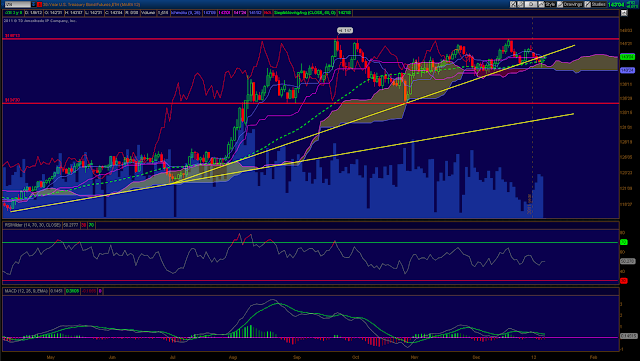Click the green 70 overbought marker on the RSI axis
The width and height of the screenshot is (640, 361).
[623, 242]
